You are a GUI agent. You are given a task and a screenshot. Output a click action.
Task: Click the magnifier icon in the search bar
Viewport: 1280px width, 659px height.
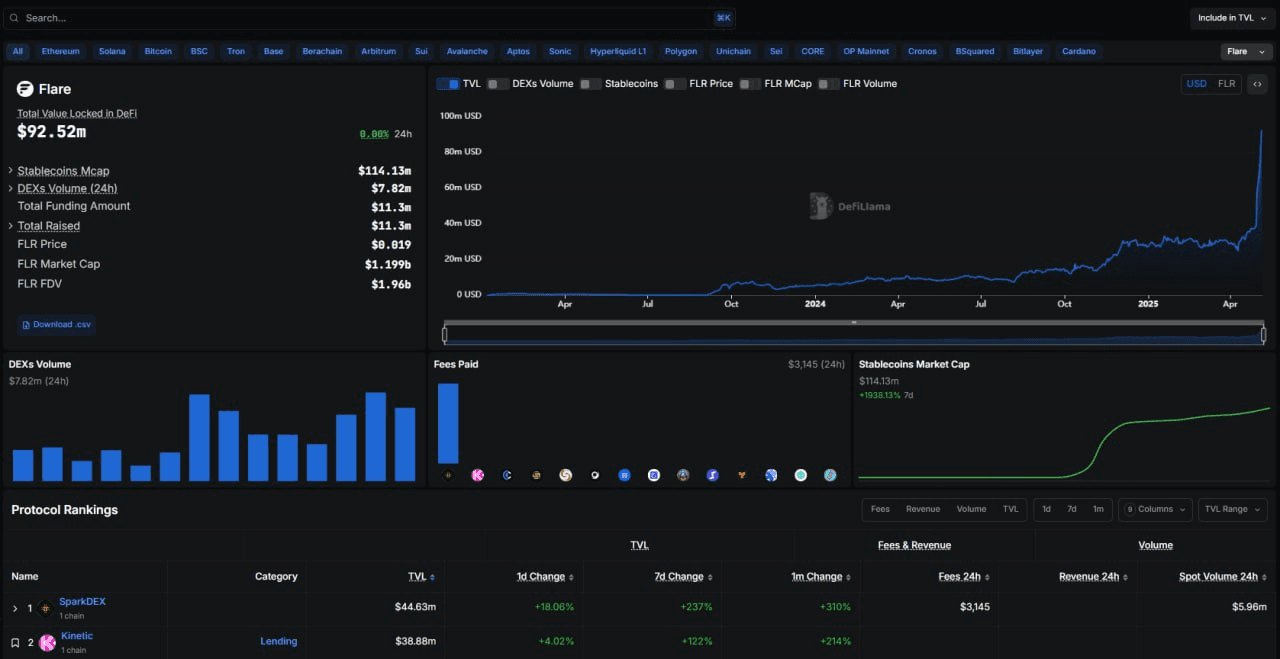click(13, 18)
